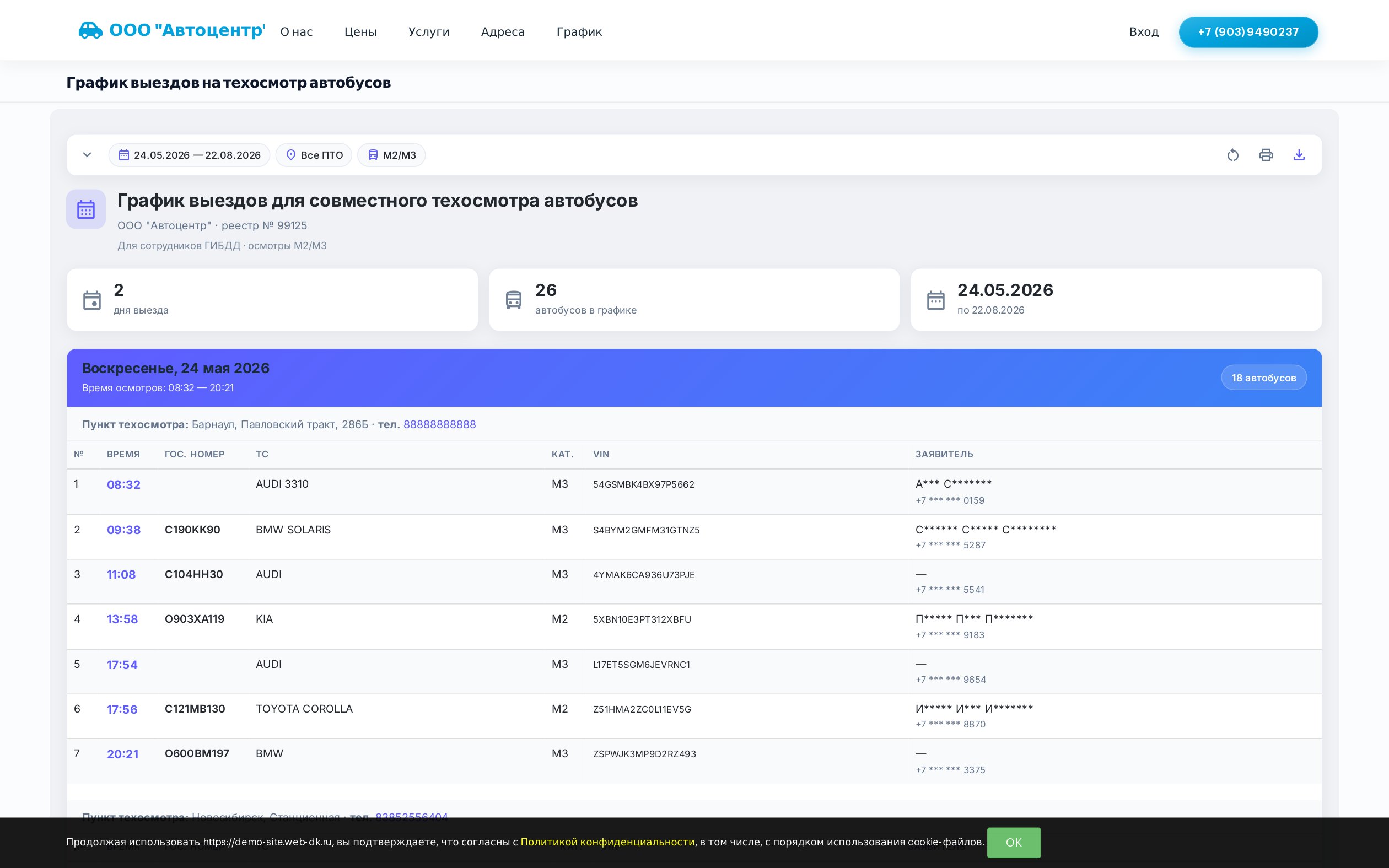1389x868 pixels.
Task: Select the 13:58 time entry
Action: pos(122,619)
